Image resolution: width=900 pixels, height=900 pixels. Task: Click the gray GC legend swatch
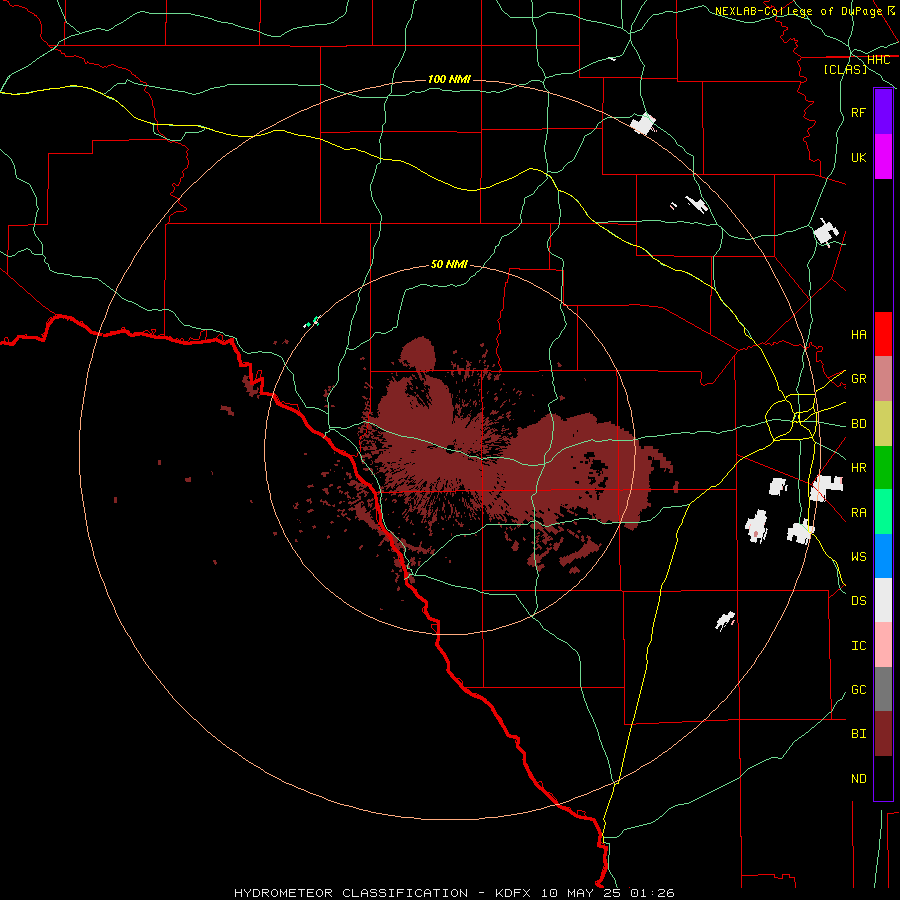click(883, 689)
